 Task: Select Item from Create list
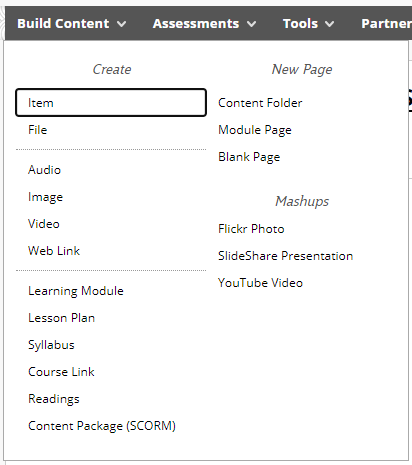click(111, 103)
